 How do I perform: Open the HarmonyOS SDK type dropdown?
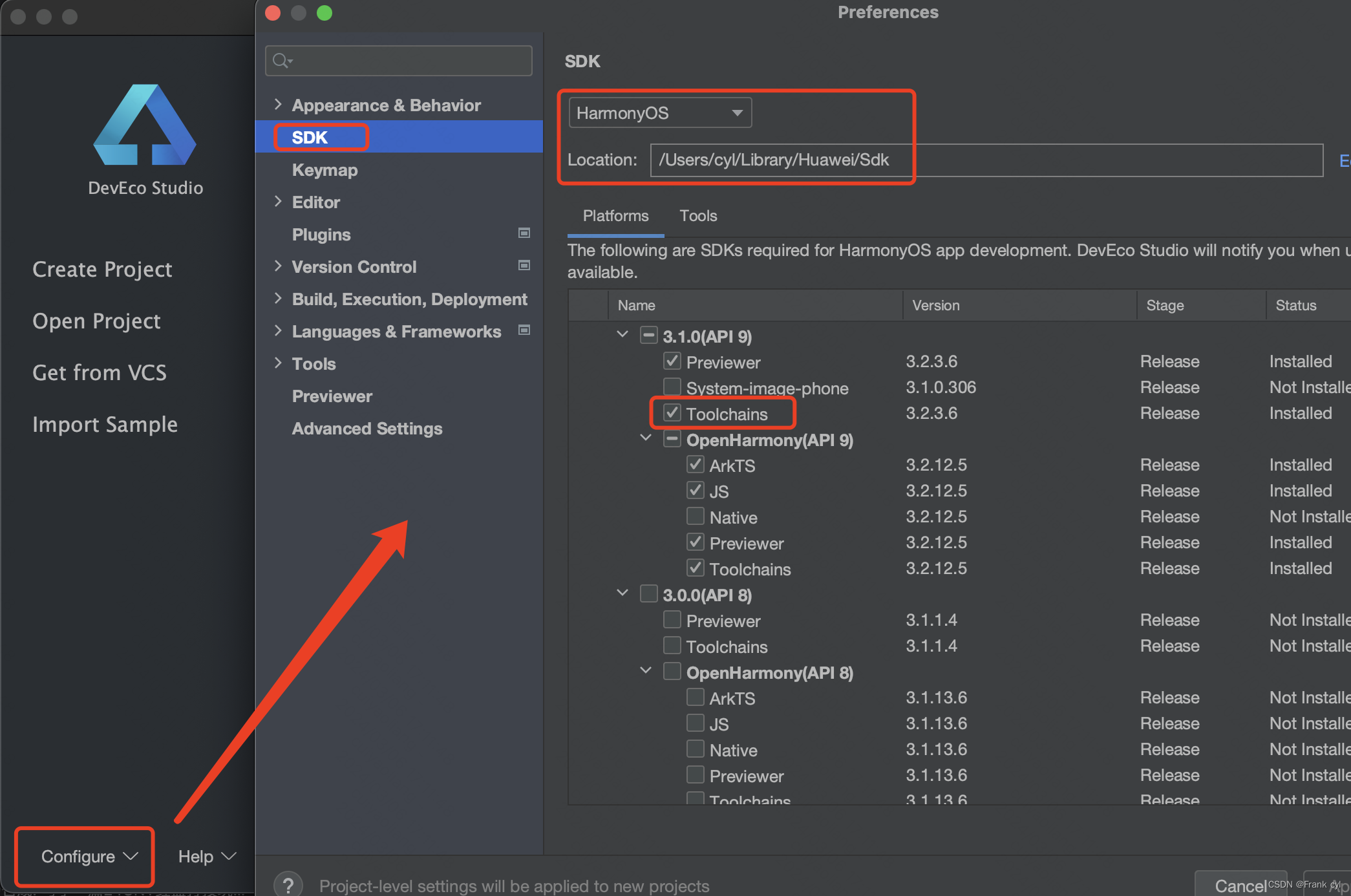(x=659, y=113)
